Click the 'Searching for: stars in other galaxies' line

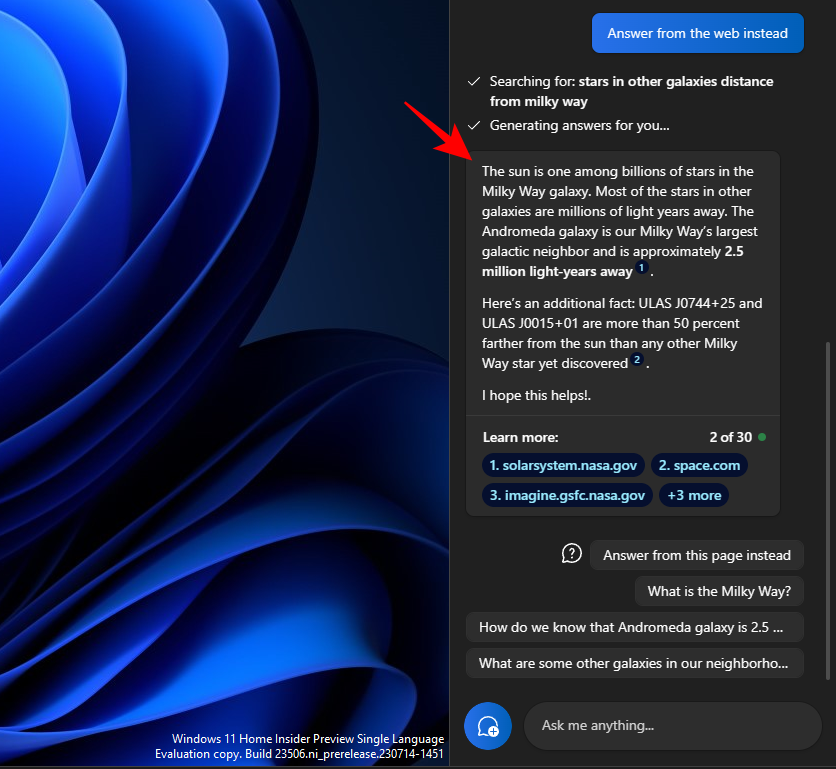click(631, 91)
